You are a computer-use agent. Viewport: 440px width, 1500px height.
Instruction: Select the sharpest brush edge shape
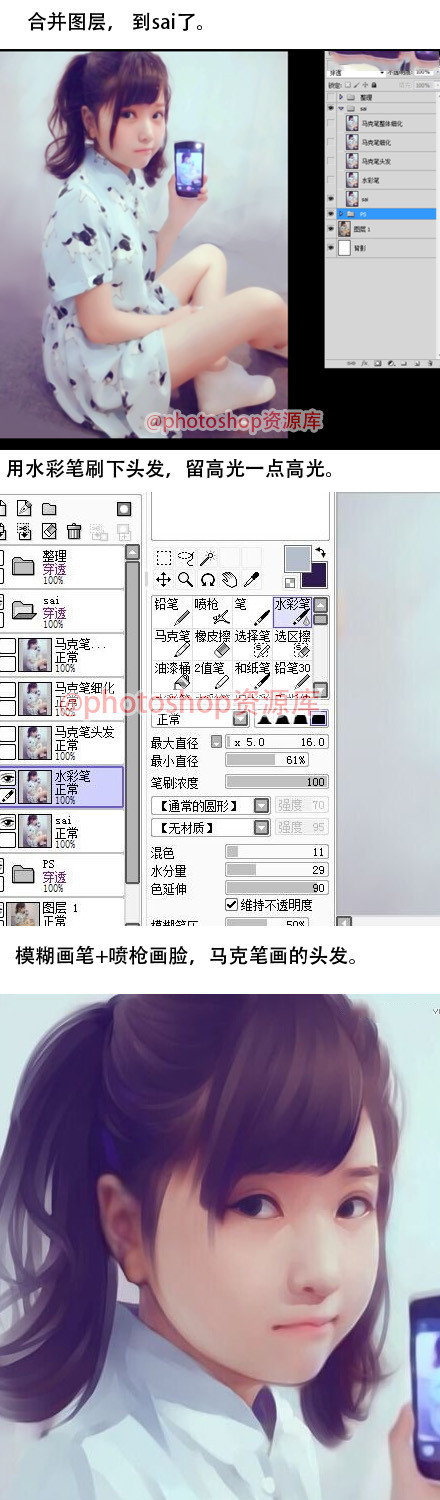[319, 719]
